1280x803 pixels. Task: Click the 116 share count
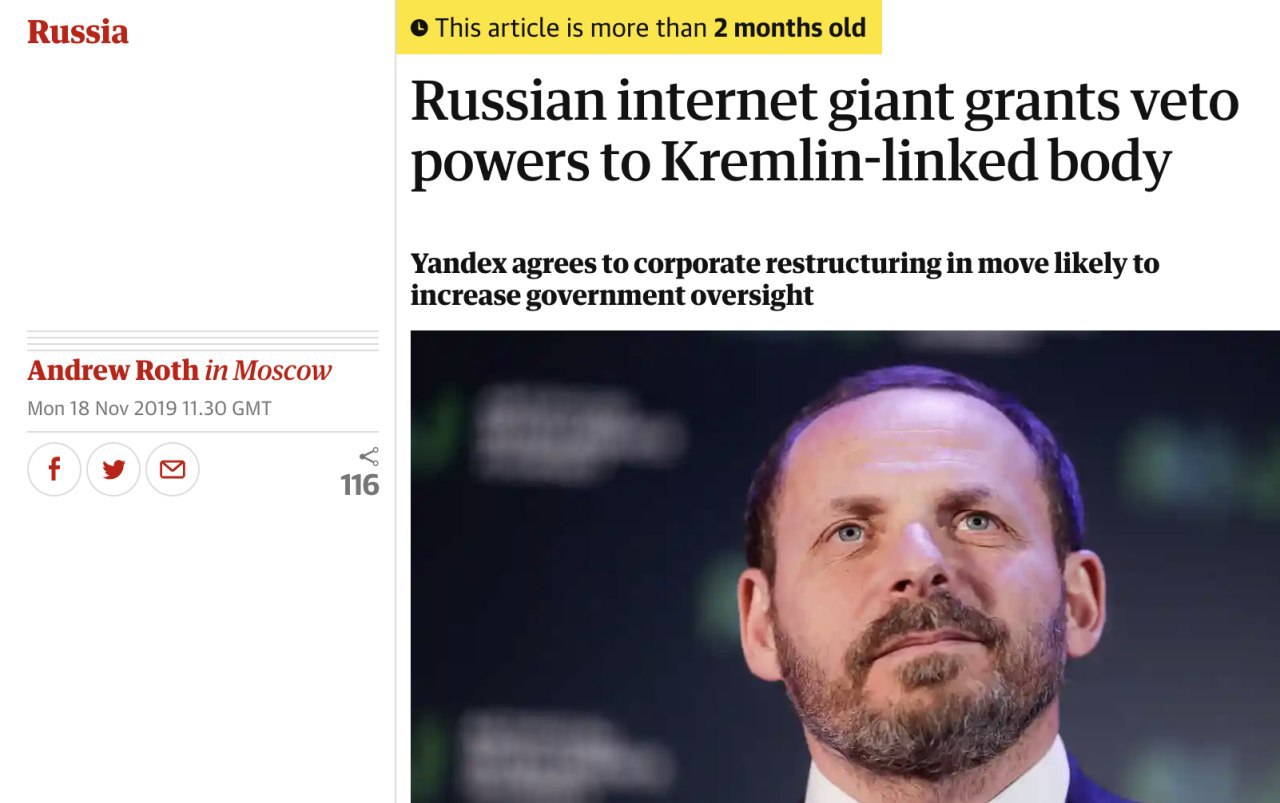(359, 486)
